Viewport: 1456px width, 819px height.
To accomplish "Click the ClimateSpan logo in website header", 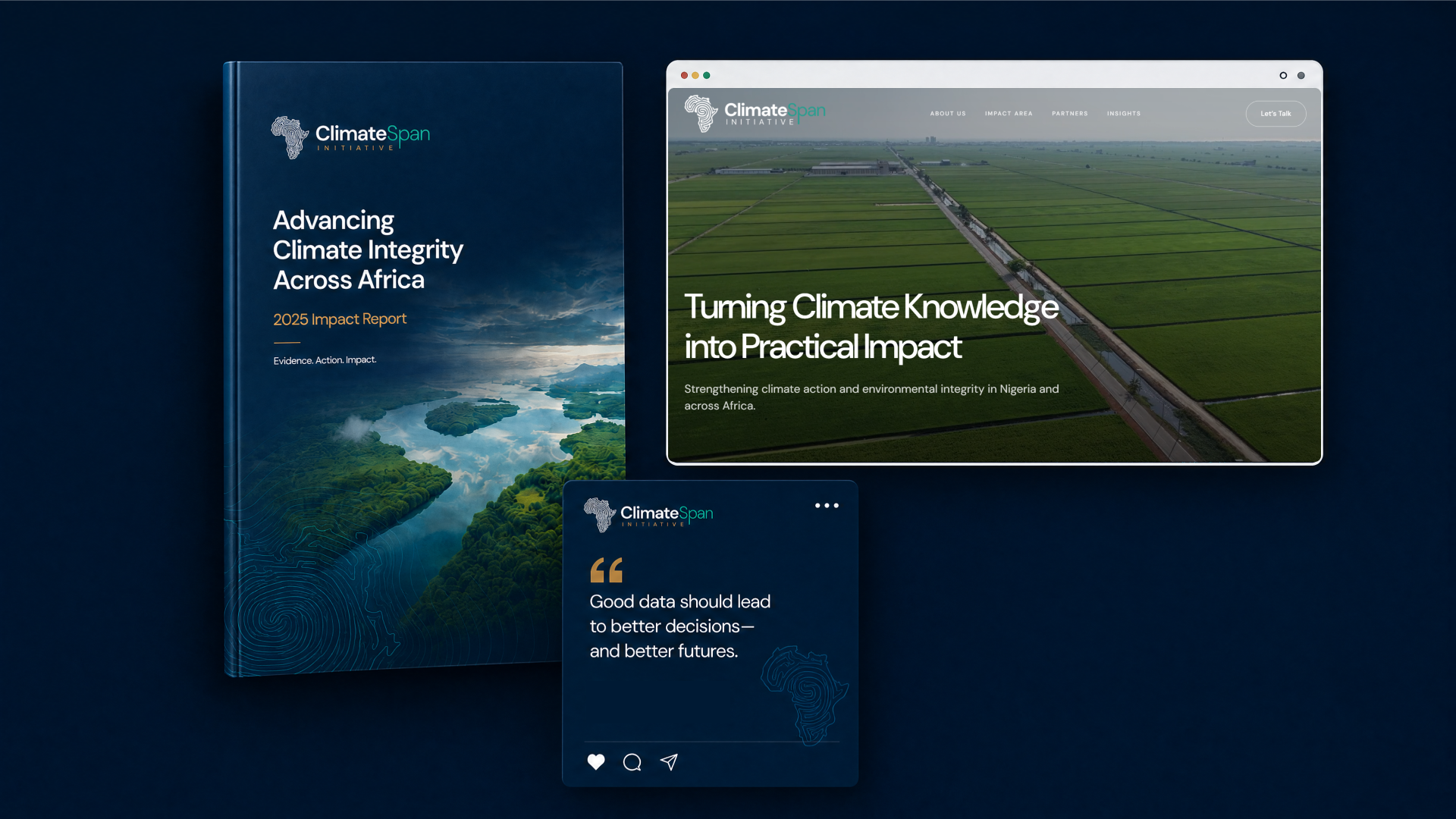I will pyautogui.click(x=755, y=114).
